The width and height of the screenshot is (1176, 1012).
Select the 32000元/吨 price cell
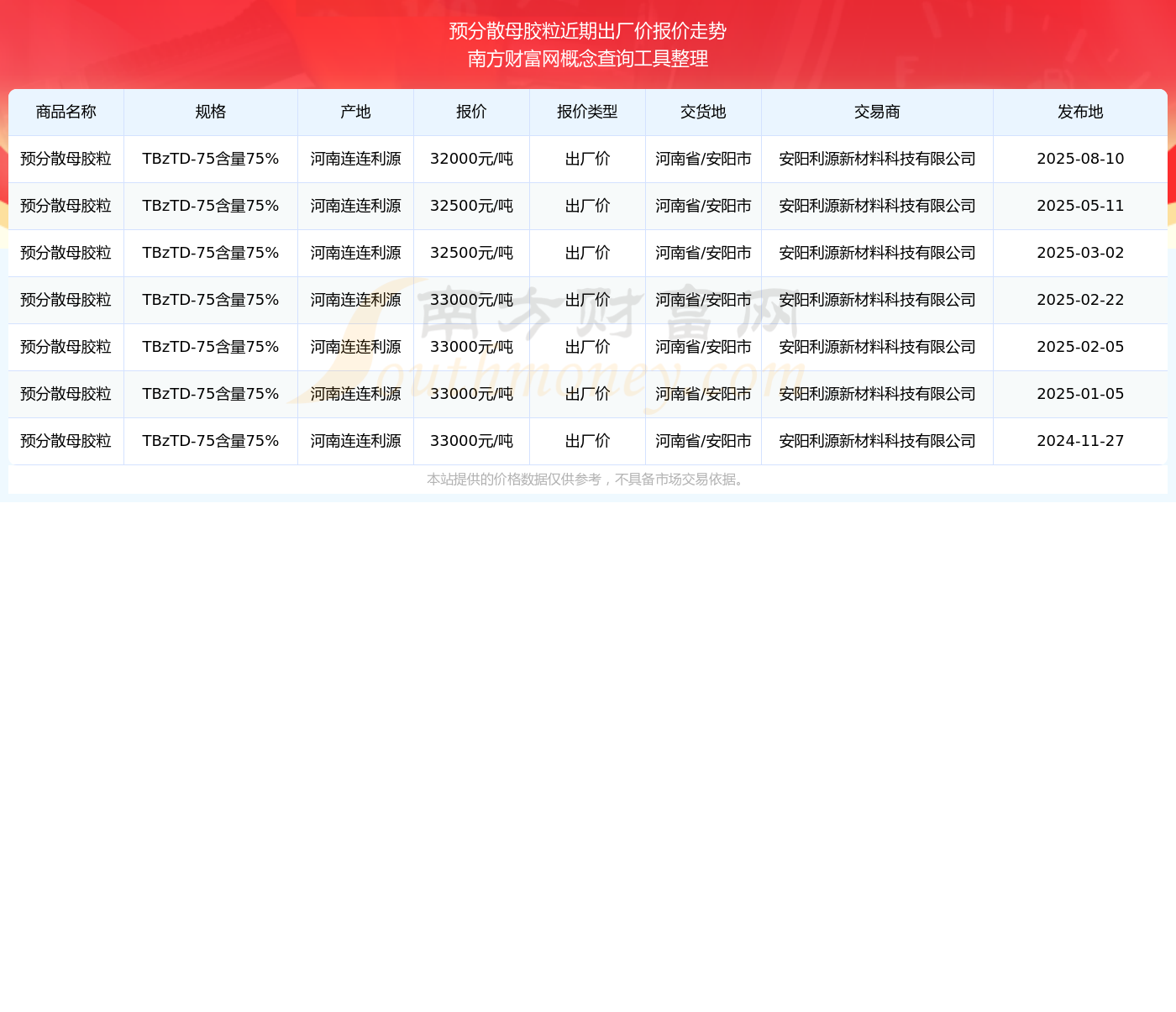[471, 159]
